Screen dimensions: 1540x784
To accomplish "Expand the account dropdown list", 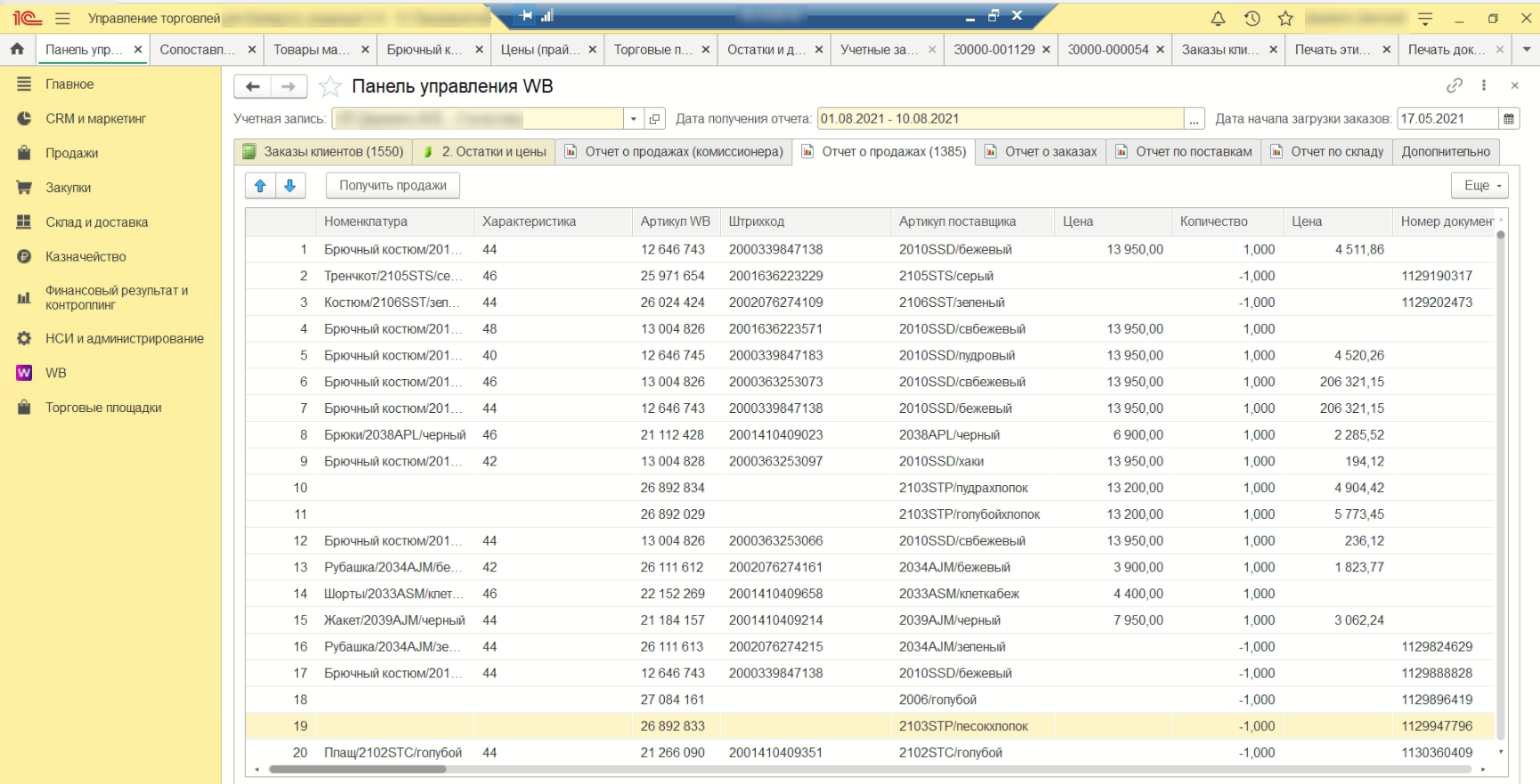I will [633, 118].
